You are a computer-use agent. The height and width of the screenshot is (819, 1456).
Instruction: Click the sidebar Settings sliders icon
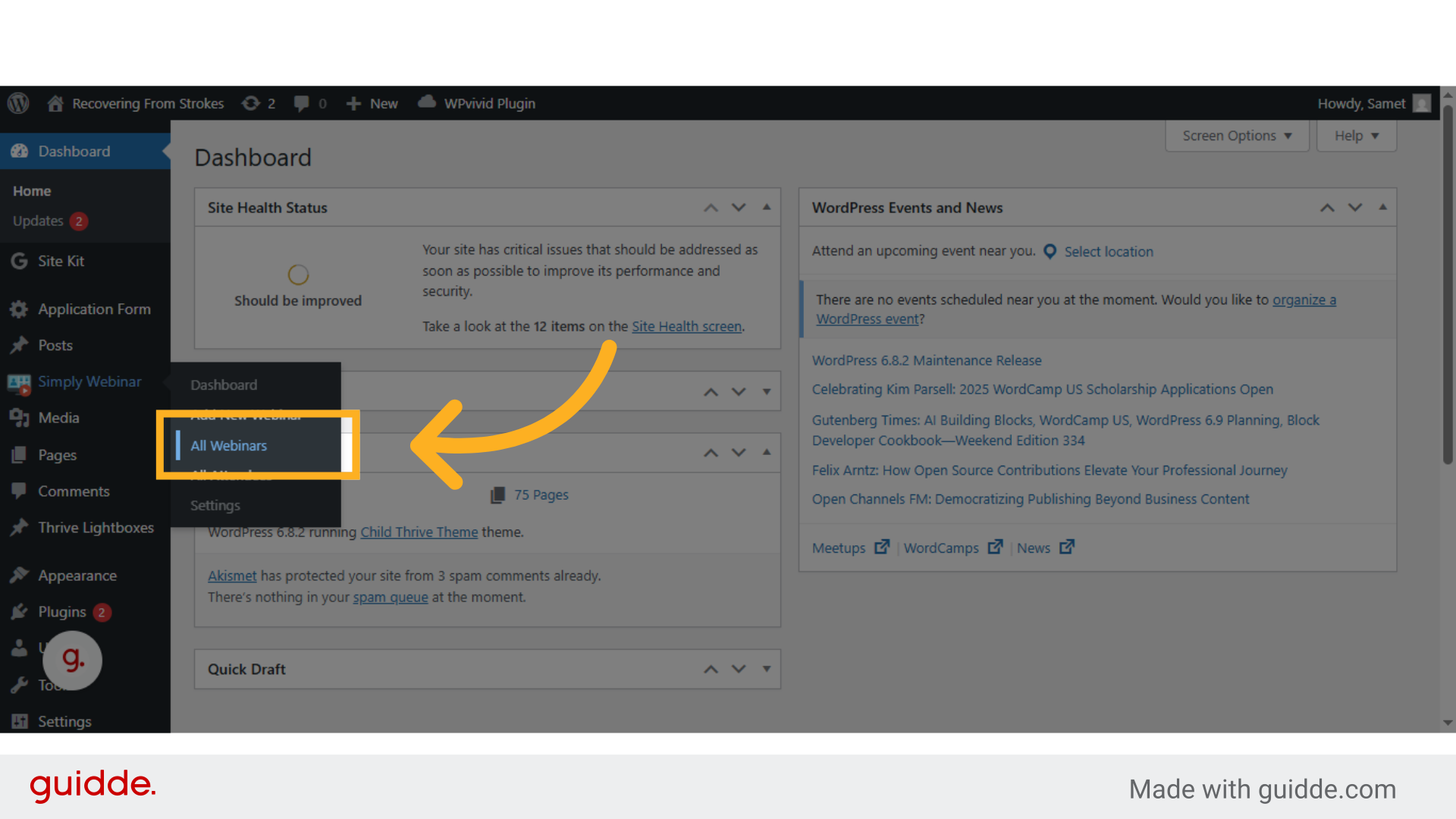pyautogui.click(x=19, y=721)
